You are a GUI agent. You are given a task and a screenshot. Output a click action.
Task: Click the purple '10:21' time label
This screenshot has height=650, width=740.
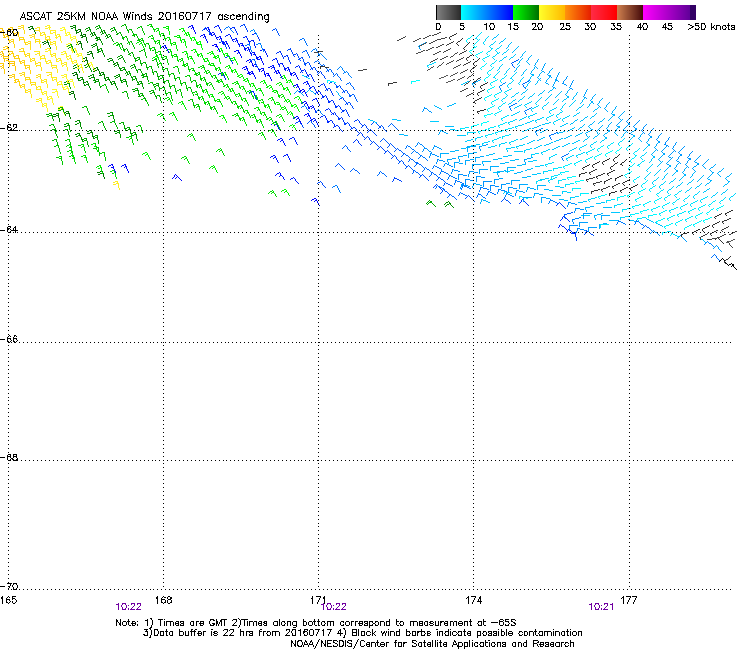point(601,607)
